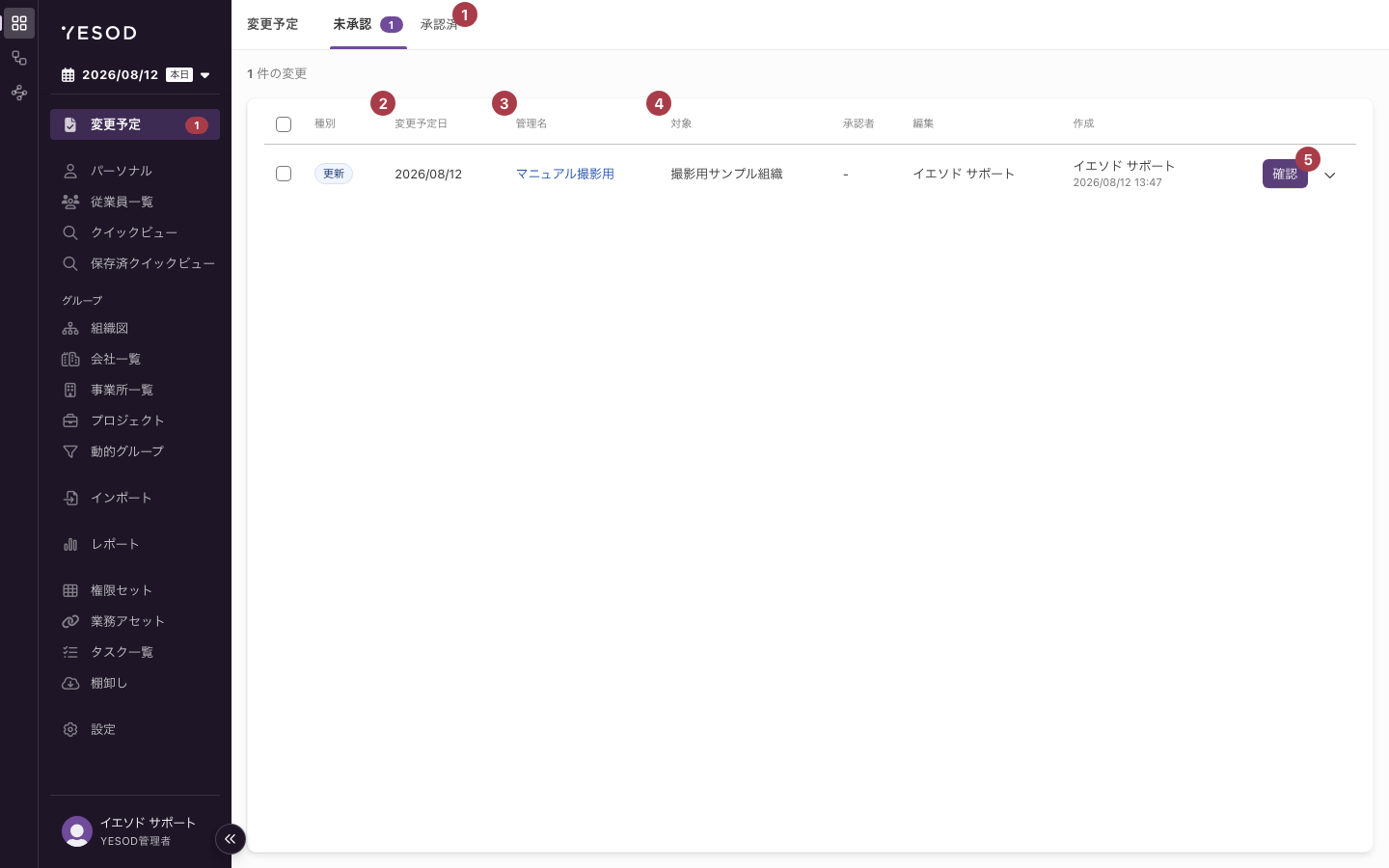Screen dimensions: 1389x868
Task: Click the インポート file icon
Action: pyautogui.click(x=70, y=498)
